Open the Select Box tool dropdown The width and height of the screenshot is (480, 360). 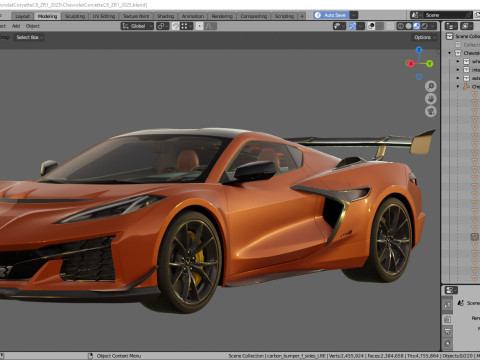(x=30, y=37)
